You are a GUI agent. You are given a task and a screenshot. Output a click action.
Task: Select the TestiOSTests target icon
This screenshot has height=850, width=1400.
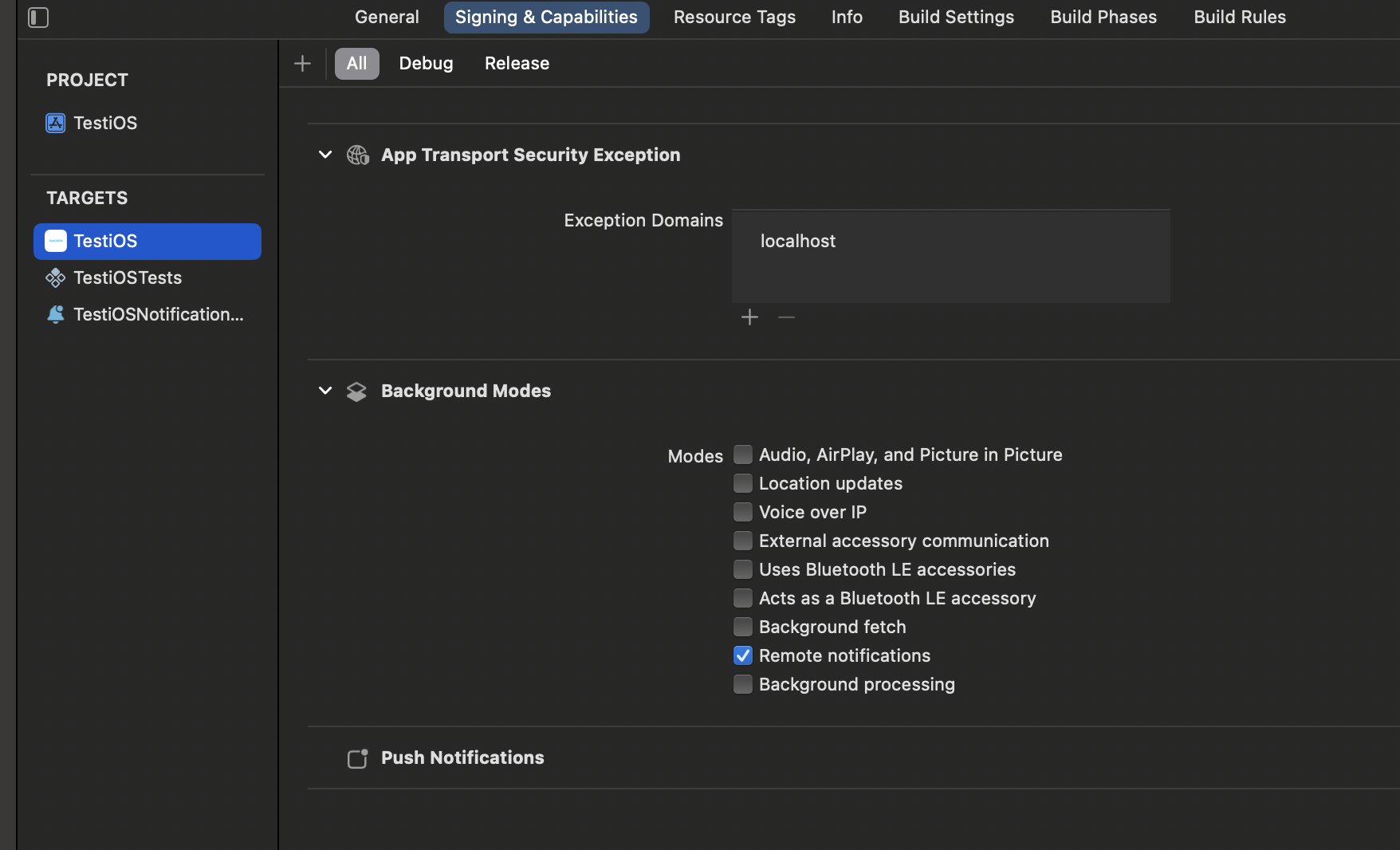[55, 277]
